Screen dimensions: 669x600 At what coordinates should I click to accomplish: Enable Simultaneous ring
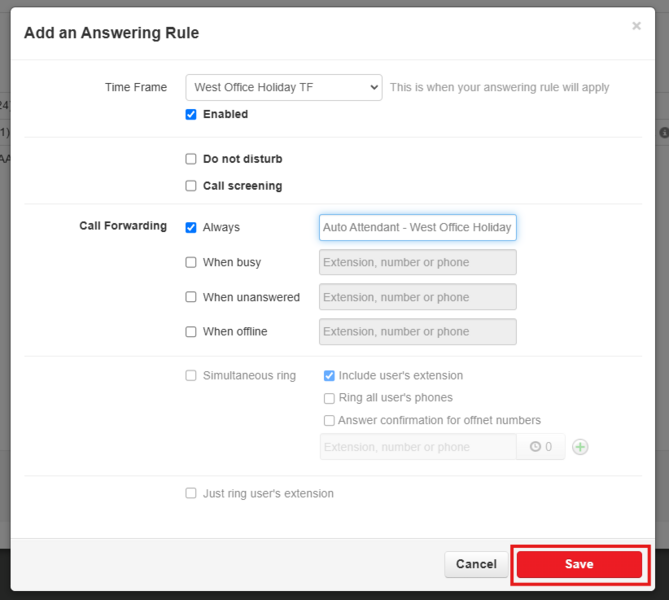(x=191, y=376)
